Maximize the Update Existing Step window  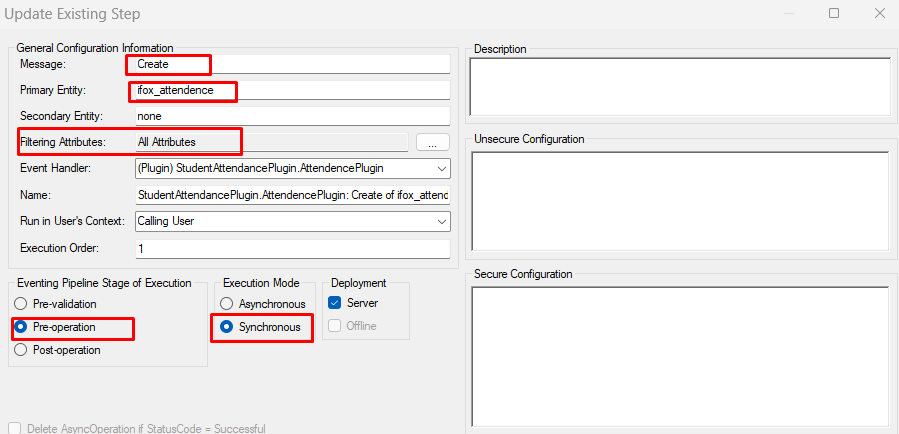[x=834, y=13]
